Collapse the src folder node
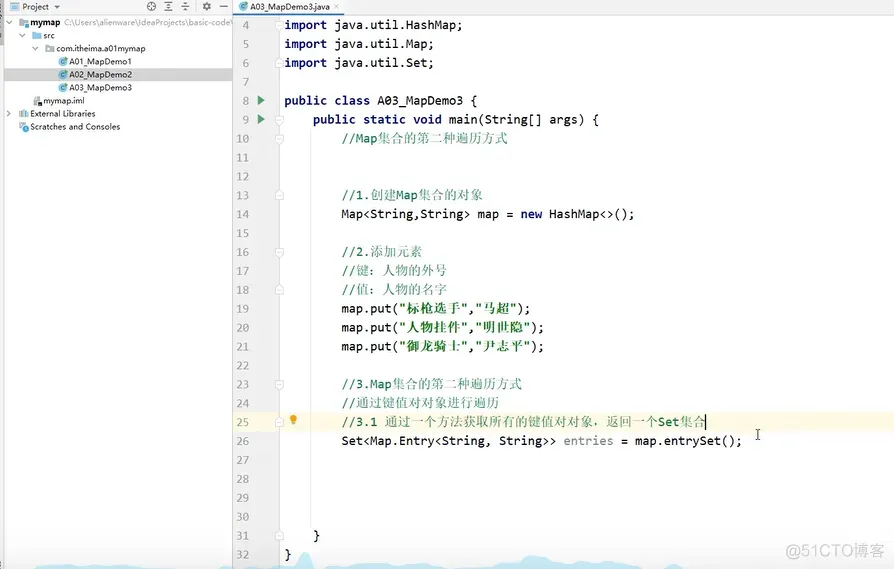This screenshot has height=569, width=894. [x=22, y=35]
